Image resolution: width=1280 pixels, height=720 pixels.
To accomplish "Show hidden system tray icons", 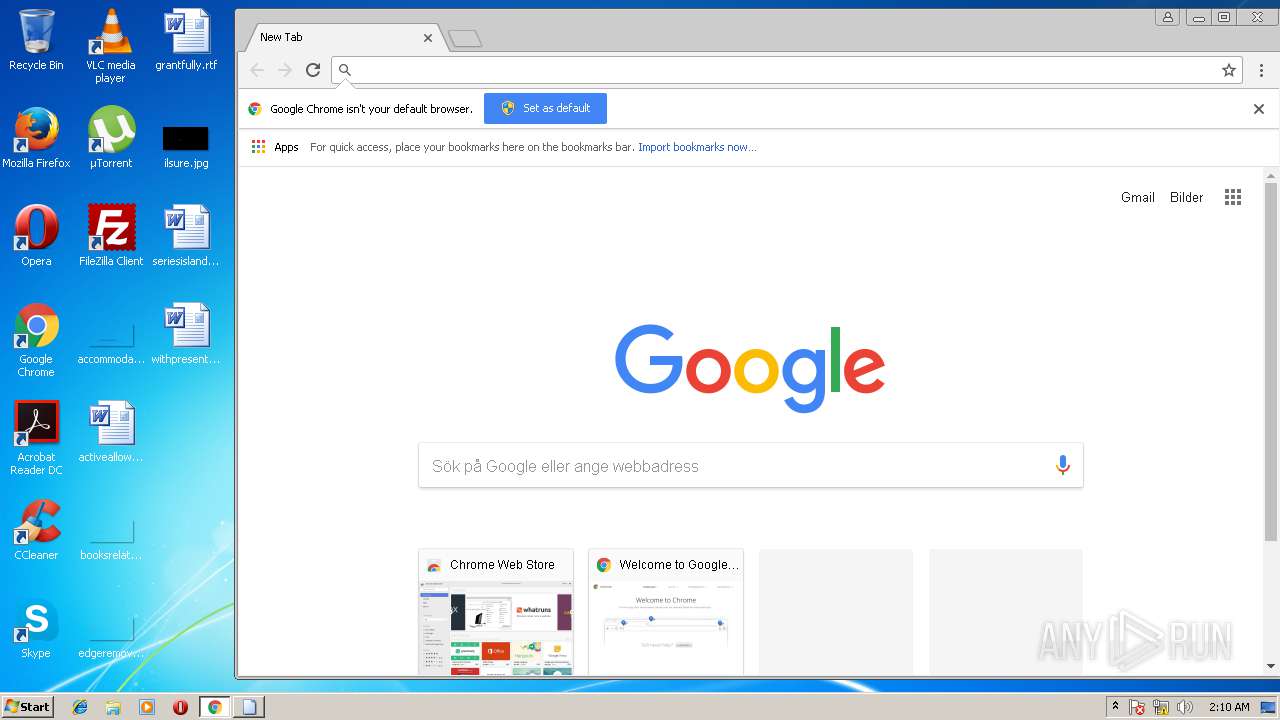I will pyautogui.click(x=1115, y=706).
